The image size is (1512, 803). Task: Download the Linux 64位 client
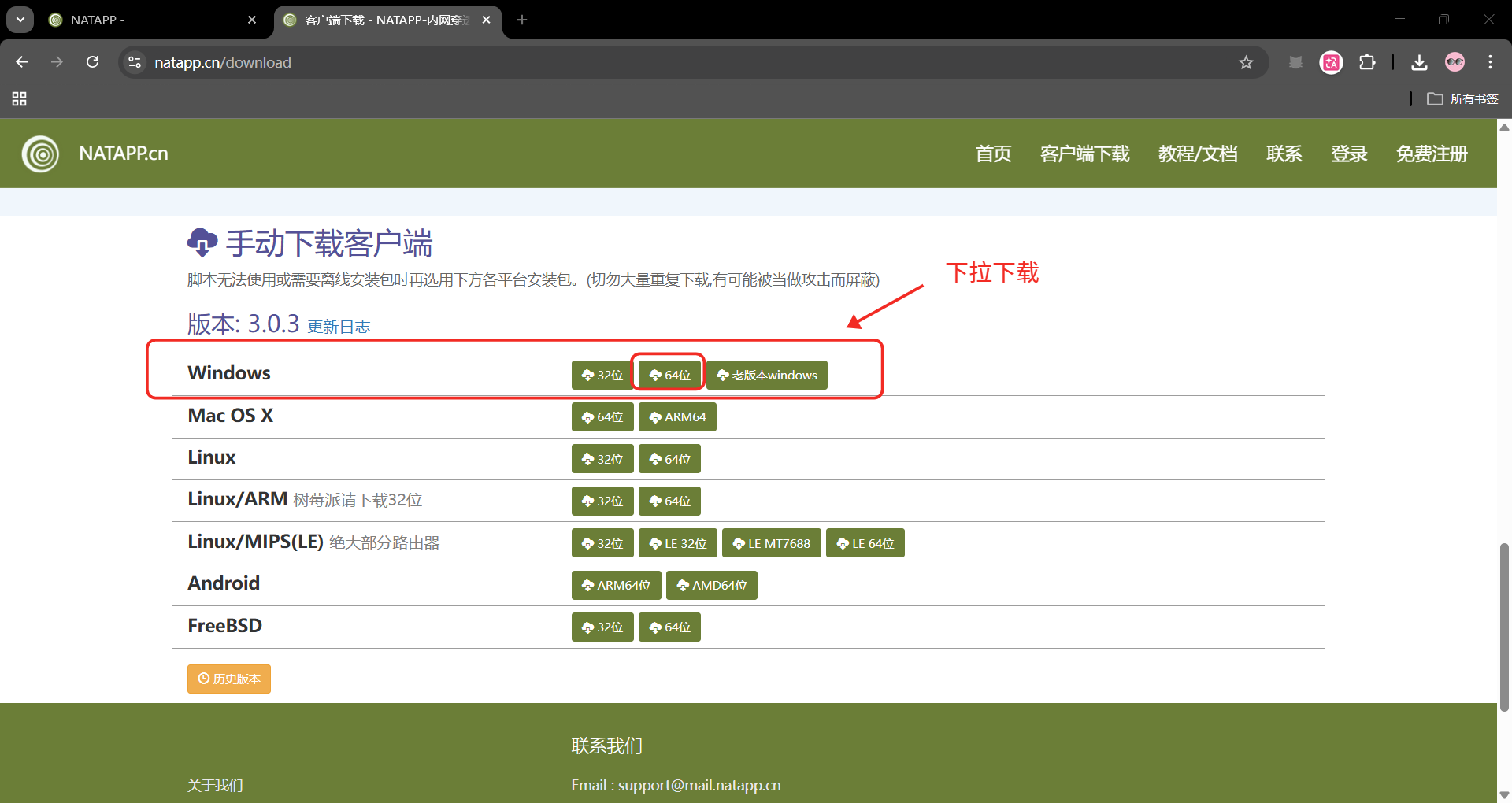pos(669,459)
